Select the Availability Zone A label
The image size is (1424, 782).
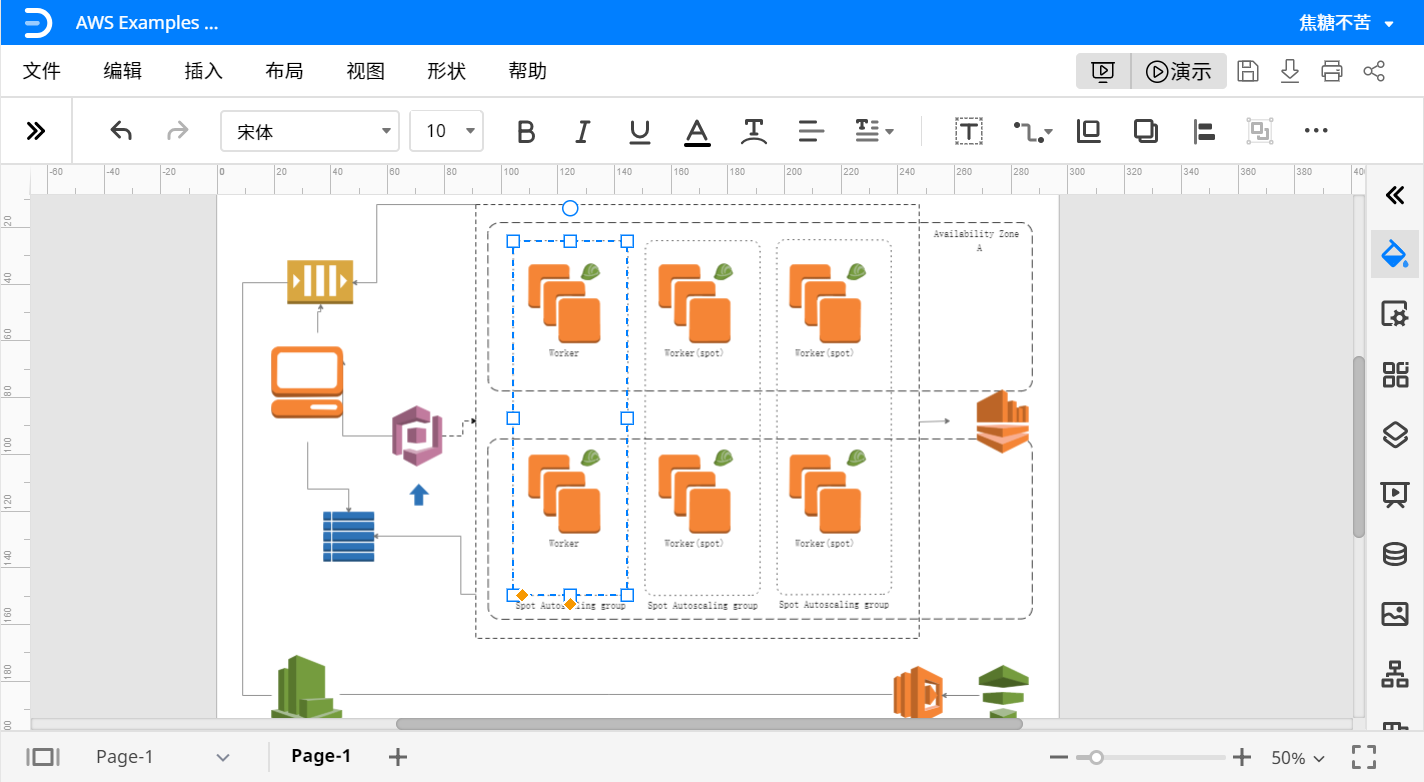tap(977, 240)
